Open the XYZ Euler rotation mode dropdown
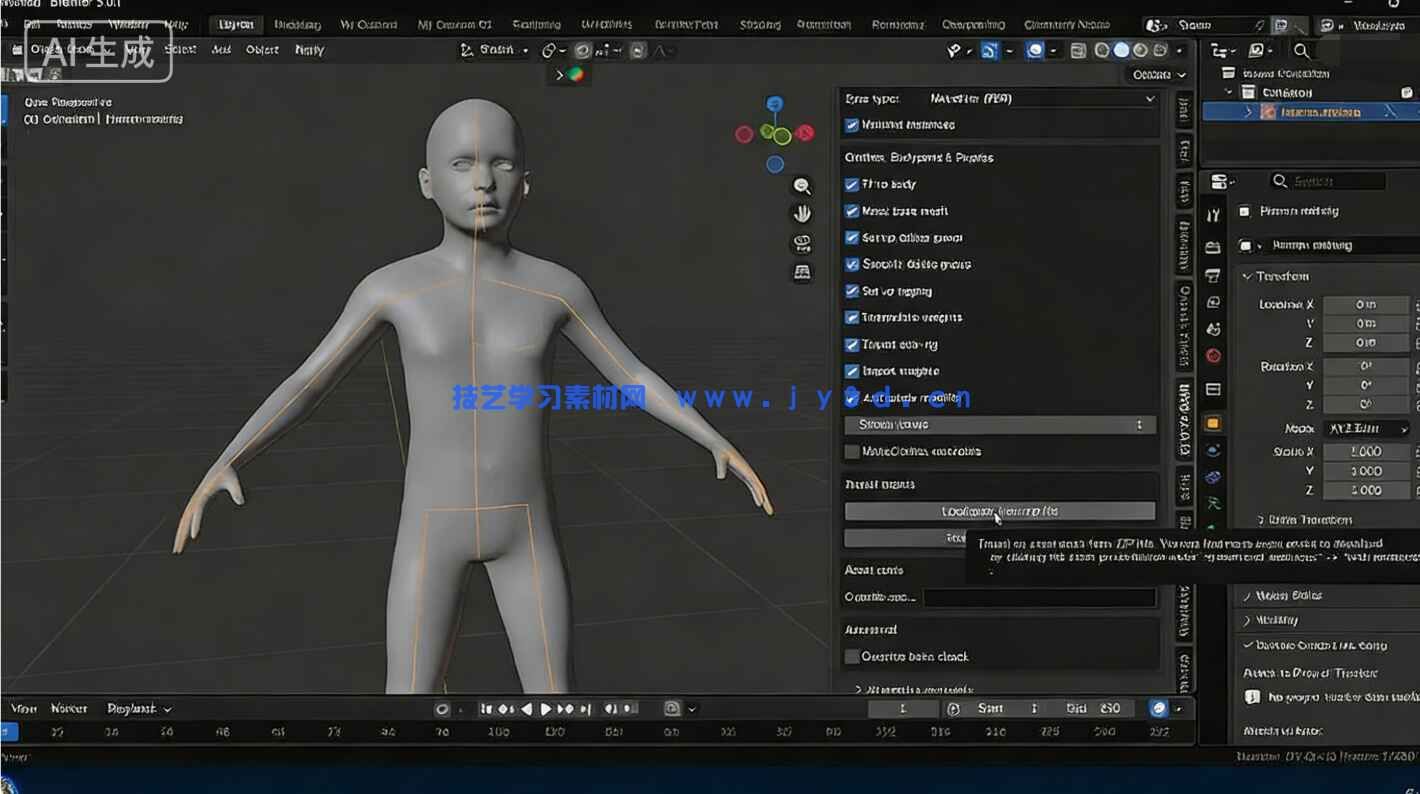Viewport: 1420px width, 794px height. pos(1366,428)
